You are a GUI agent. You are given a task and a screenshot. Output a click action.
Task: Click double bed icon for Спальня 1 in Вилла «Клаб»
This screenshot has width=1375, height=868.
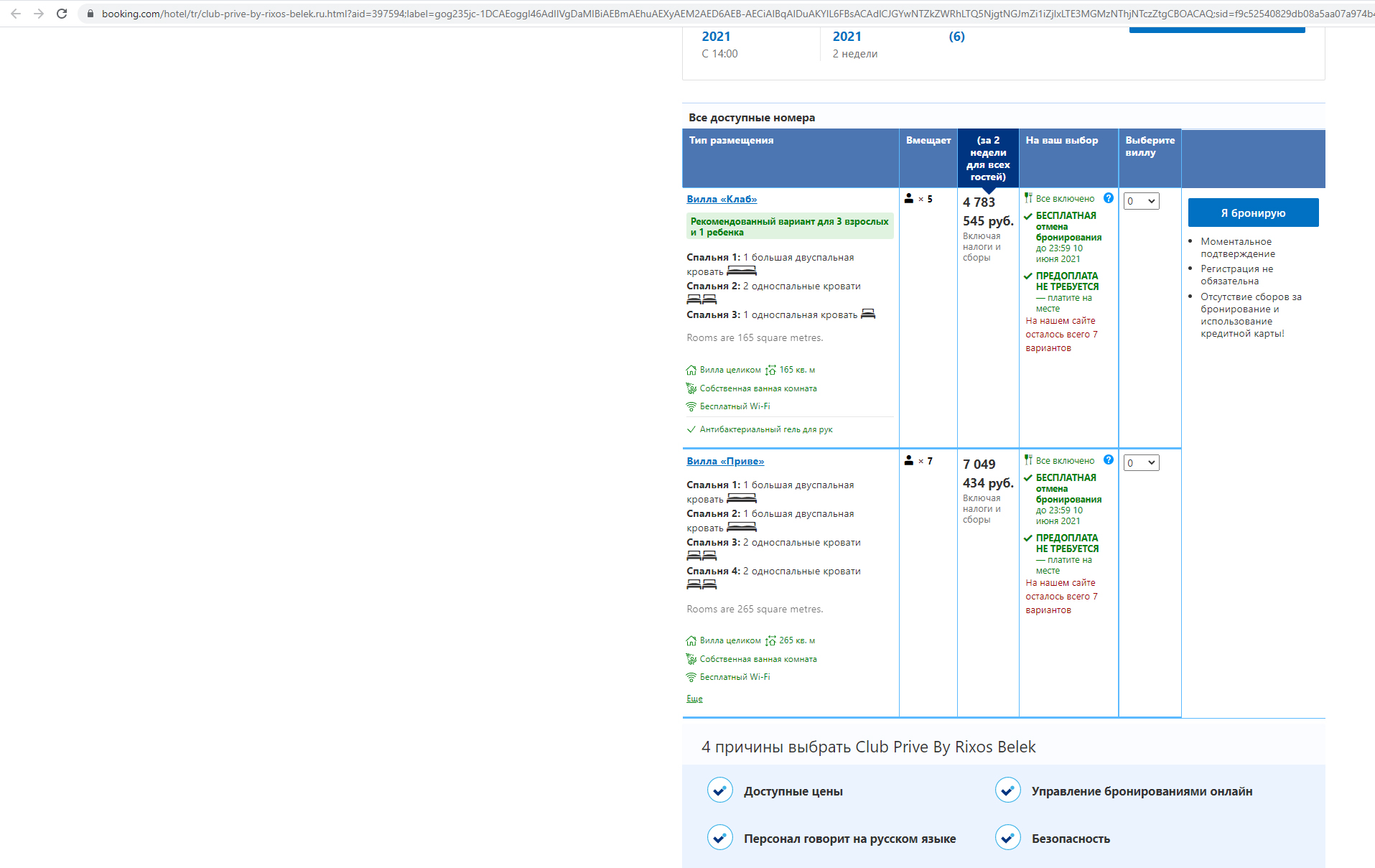(x=742, y=271)
